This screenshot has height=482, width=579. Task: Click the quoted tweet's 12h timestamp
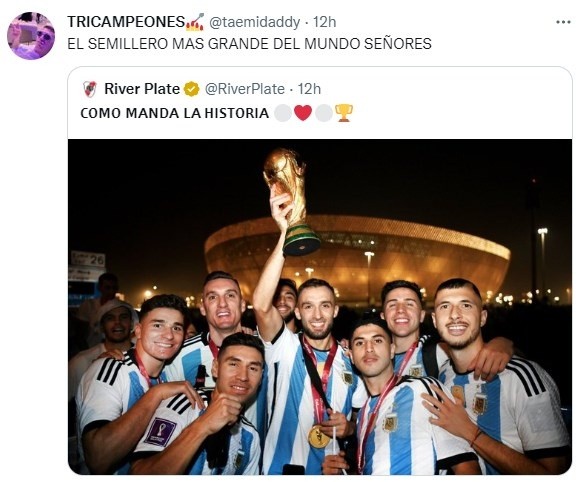coord(309,89)
